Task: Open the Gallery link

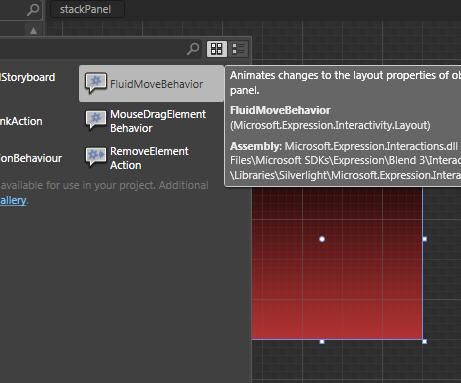Action: tap(13, 200)
